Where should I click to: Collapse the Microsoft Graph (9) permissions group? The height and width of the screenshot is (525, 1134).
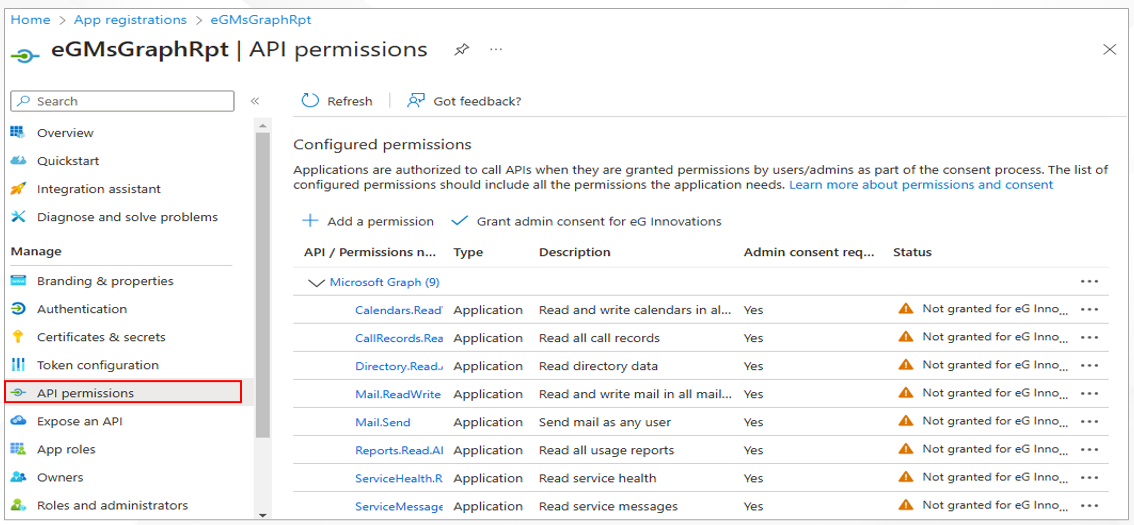click(x=316, y=283)
